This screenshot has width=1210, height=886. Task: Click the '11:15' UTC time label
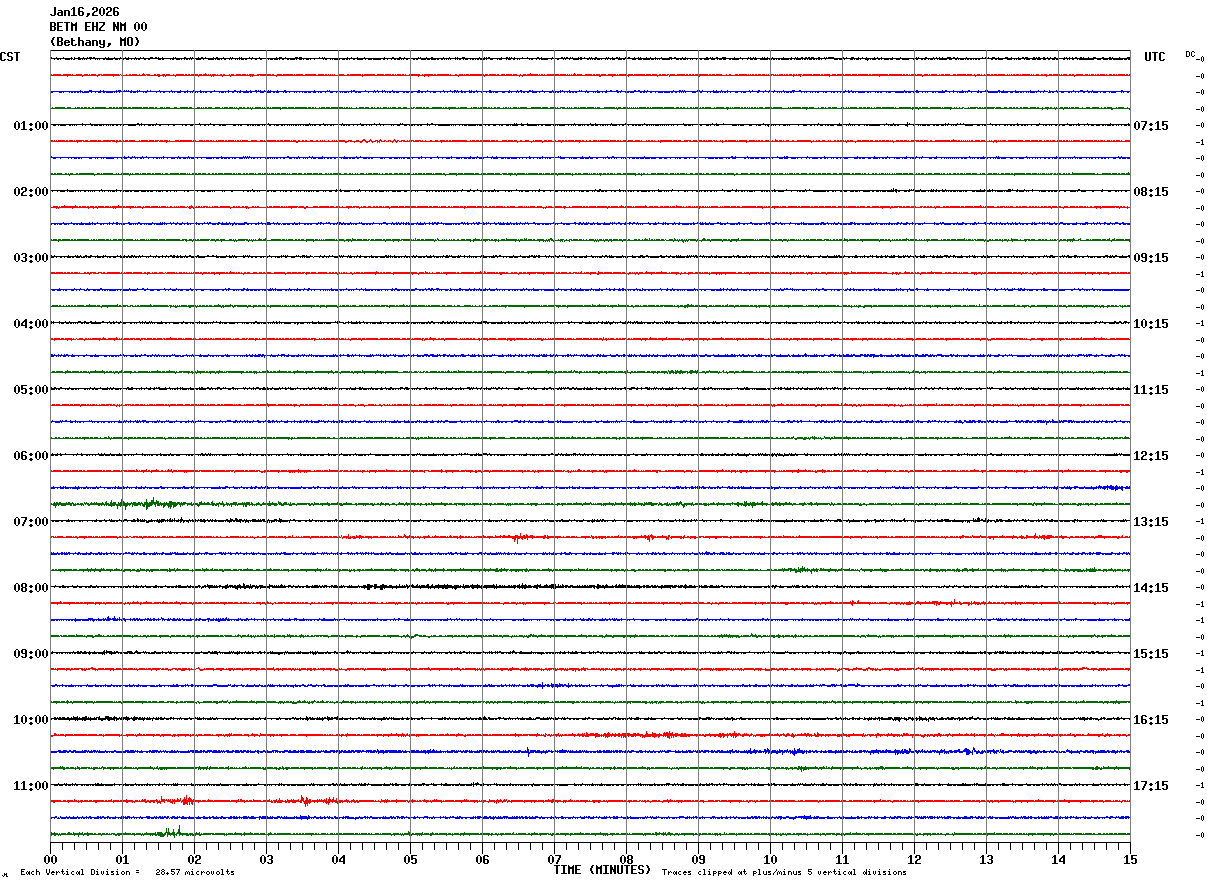click(x=1150, y=390)
